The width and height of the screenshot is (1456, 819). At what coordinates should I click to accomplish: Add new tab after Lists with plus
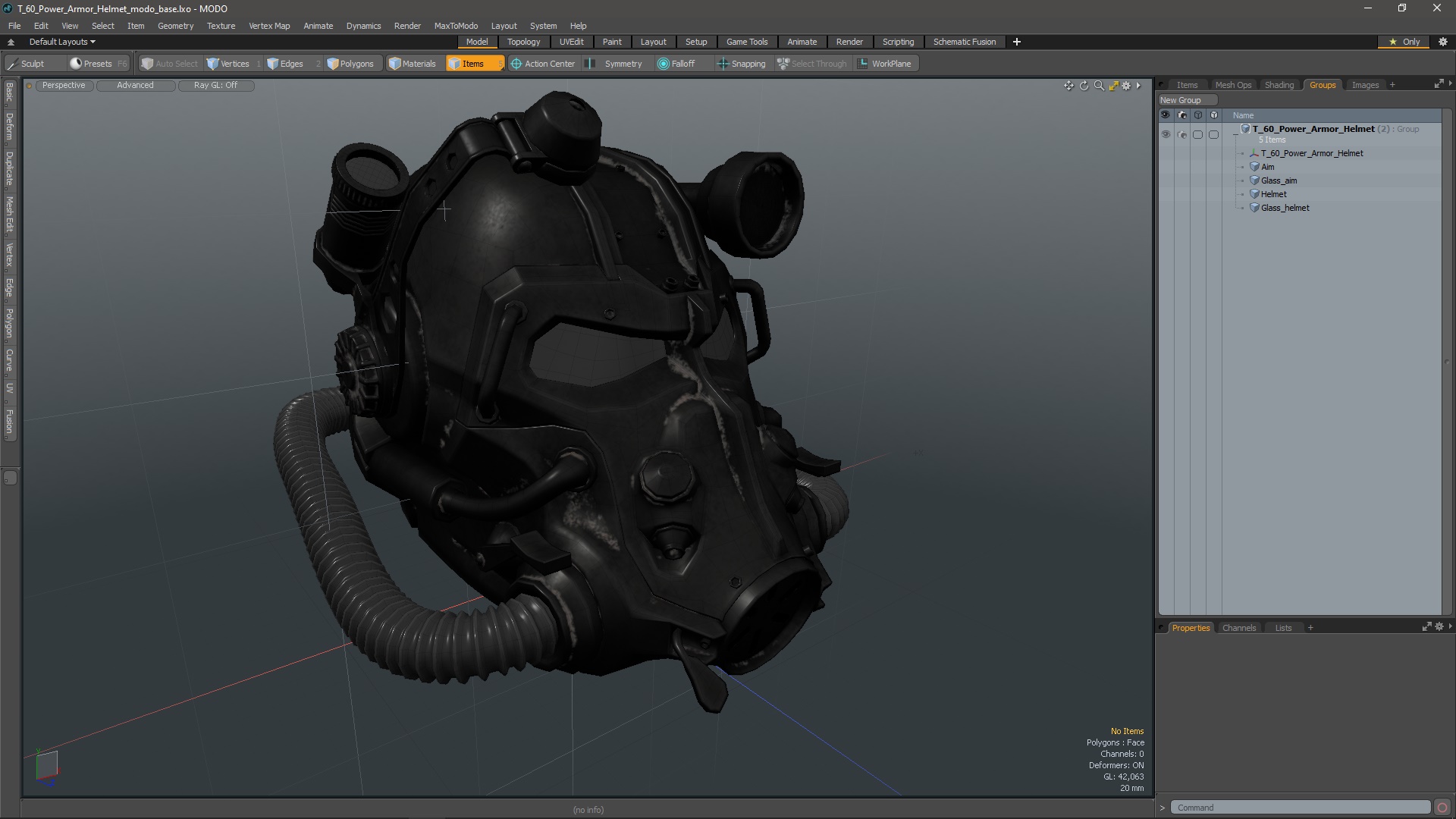1310,628
